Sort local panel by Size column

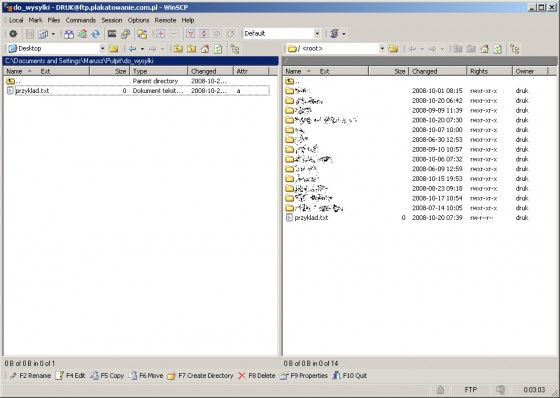(x=109, y=71)
